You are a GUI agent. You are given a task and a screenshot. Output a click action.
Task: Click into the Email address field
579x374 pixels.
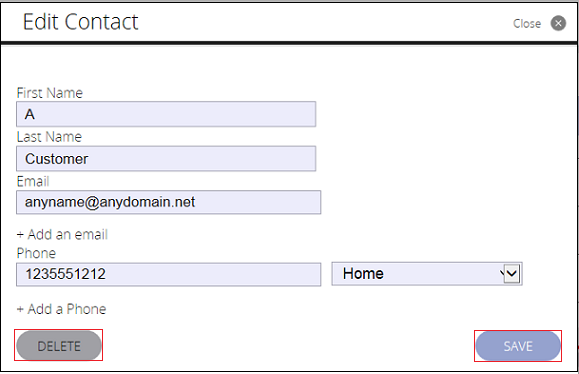point(168,202)
